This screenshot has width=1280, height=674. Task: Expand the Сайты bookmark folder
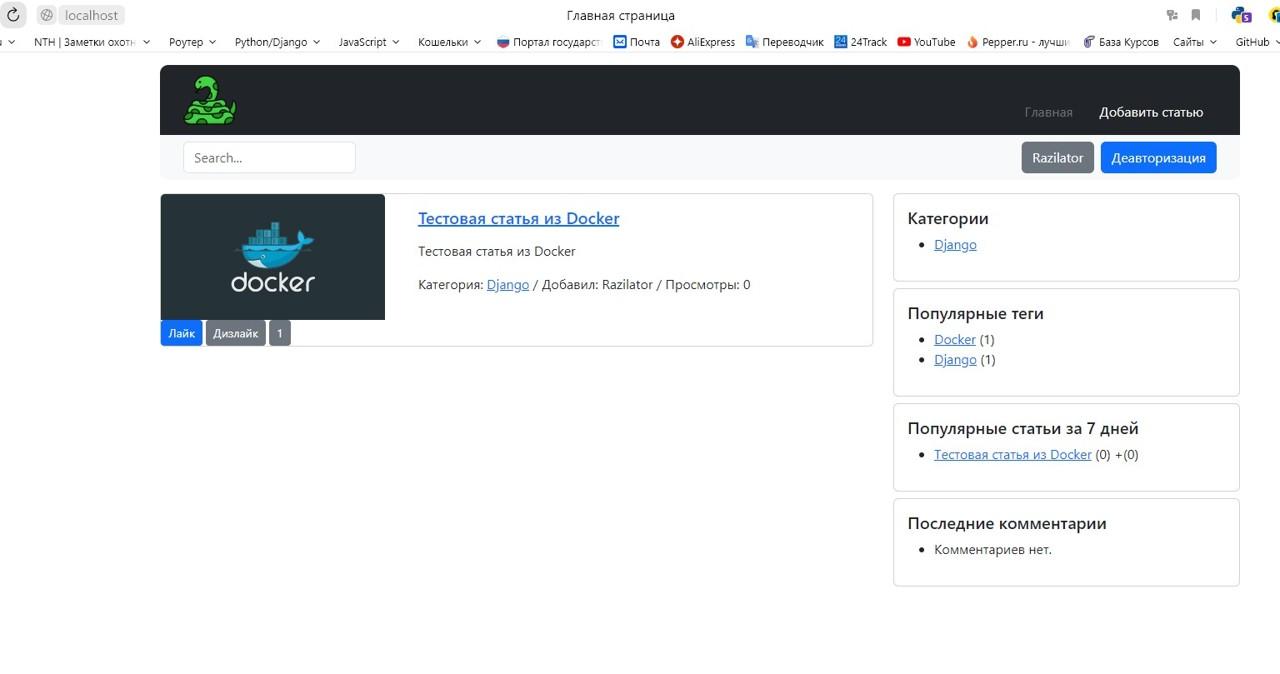(1195, 42)
